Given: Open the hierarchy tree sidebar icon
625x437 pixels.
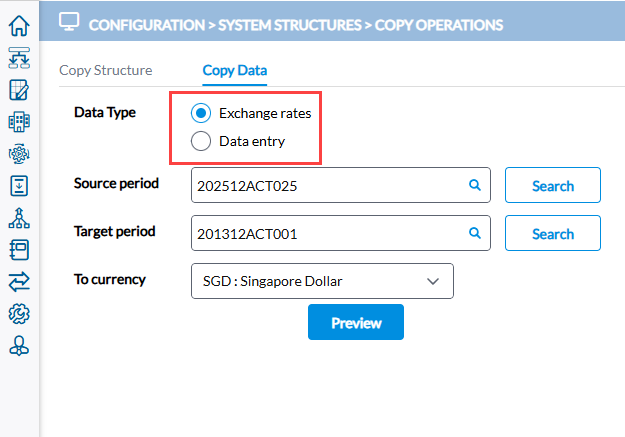Looking at the screenshot, I should [19, 218].
